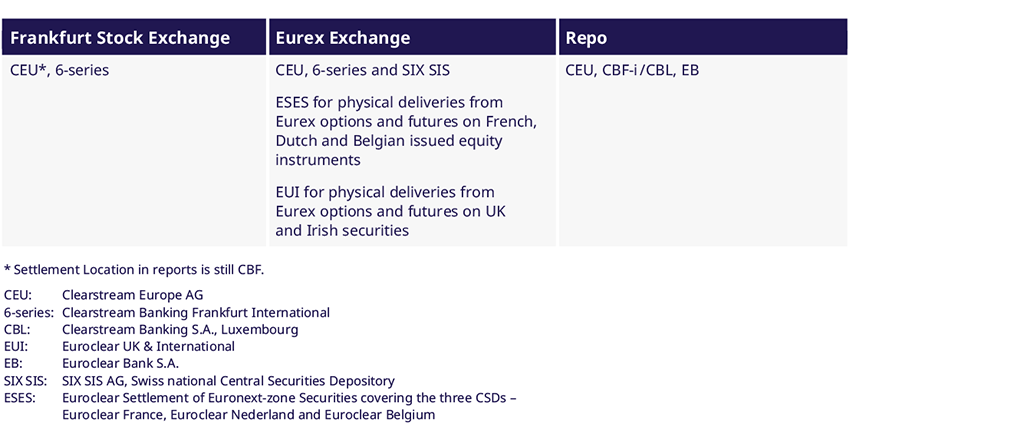
Task: Click the "ESES:" abbreviation label in legend
Action: [x=20, y=398]
